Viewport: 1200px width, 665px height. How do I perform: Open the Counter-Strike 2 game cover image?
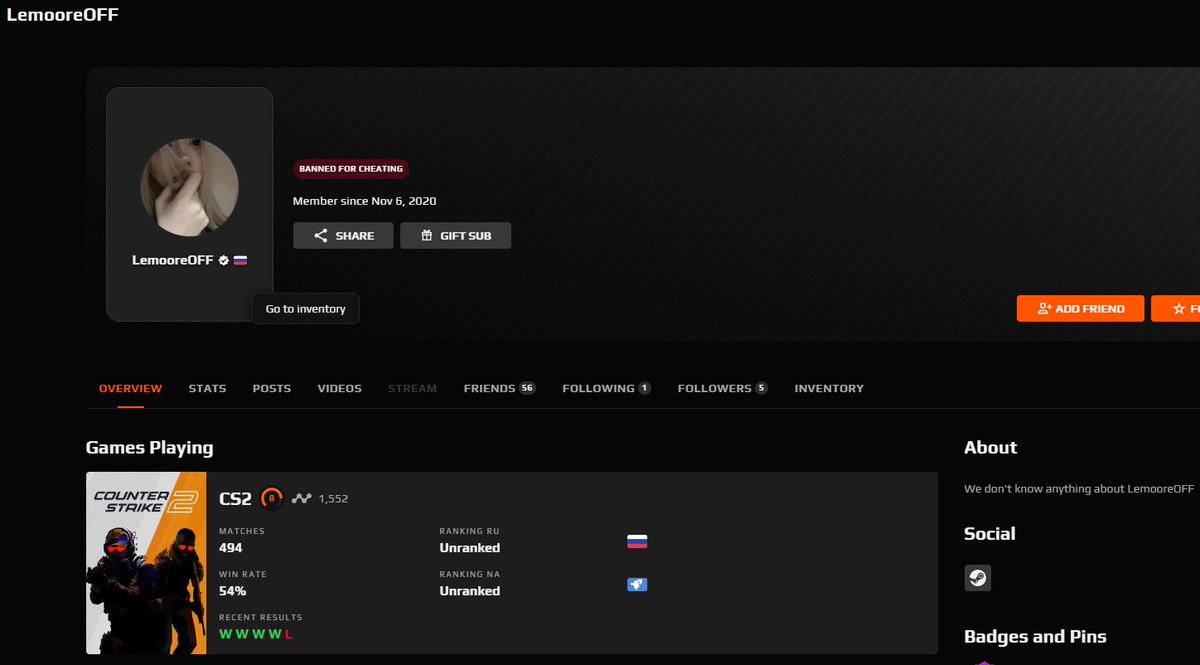146,563
